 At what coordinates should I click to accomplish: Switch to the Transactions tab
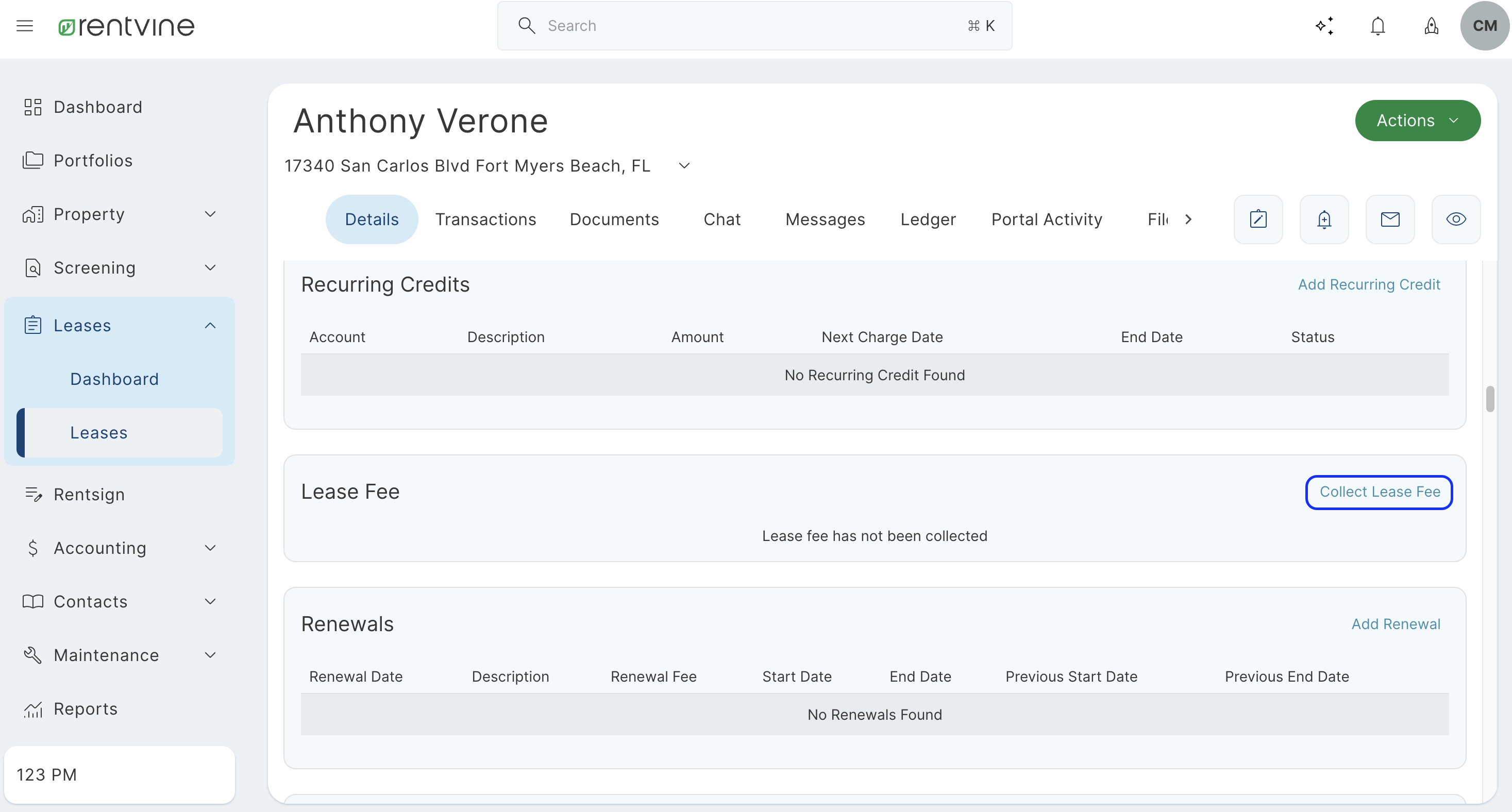pyautogui.click(x=485, y=219)
